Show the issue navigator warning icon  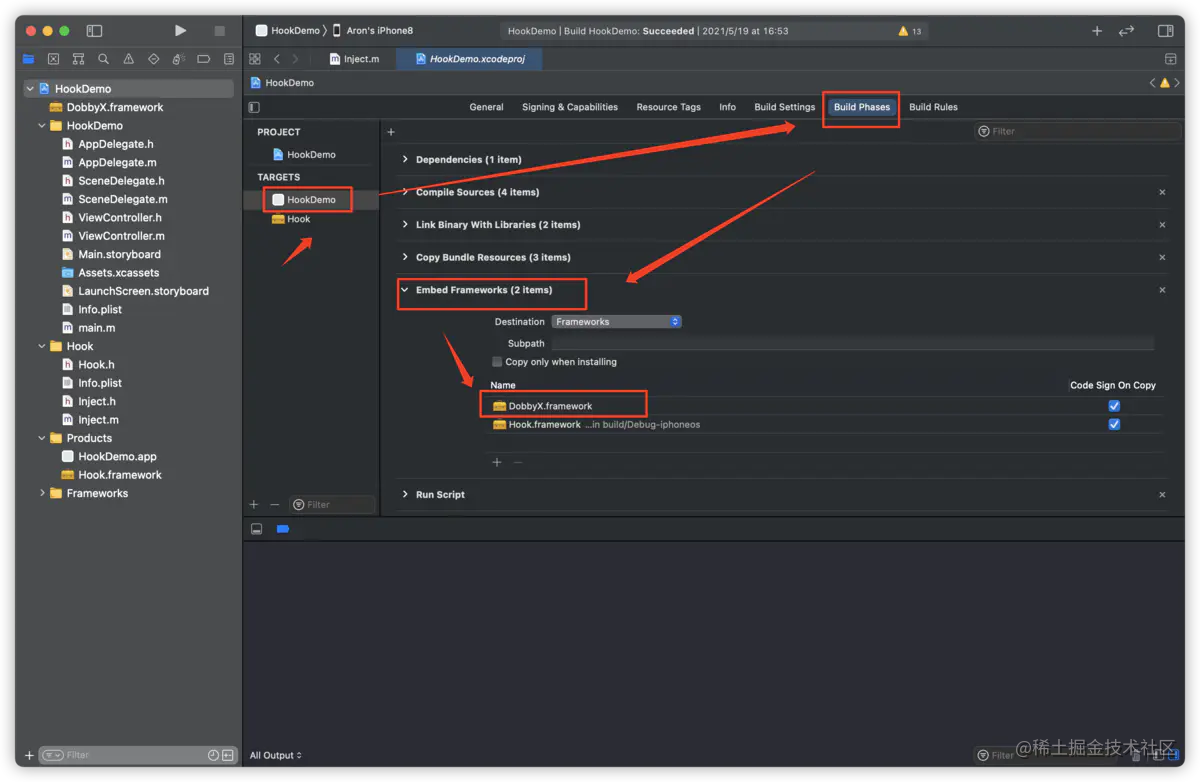coord(128,59)
